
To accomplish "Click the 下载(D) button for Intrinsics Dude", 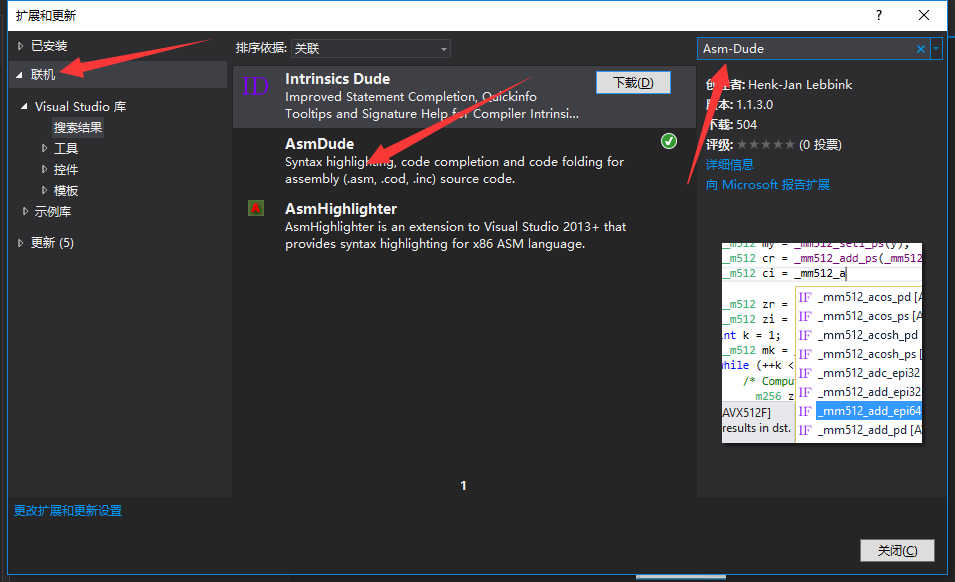I will (x=633, y=82).
